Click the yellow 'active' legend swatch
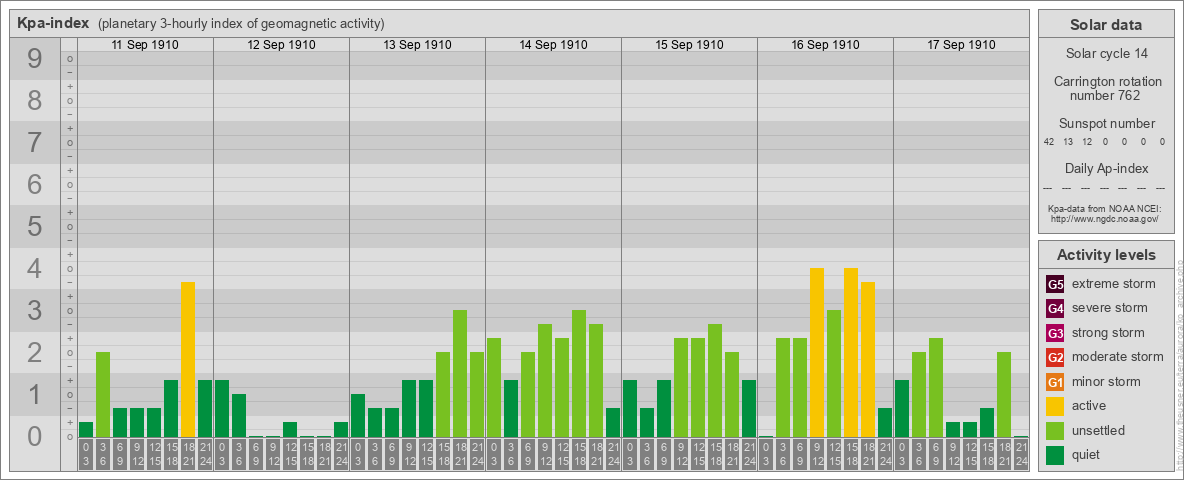This screenshot has width=1184, height=480. 1055,406
